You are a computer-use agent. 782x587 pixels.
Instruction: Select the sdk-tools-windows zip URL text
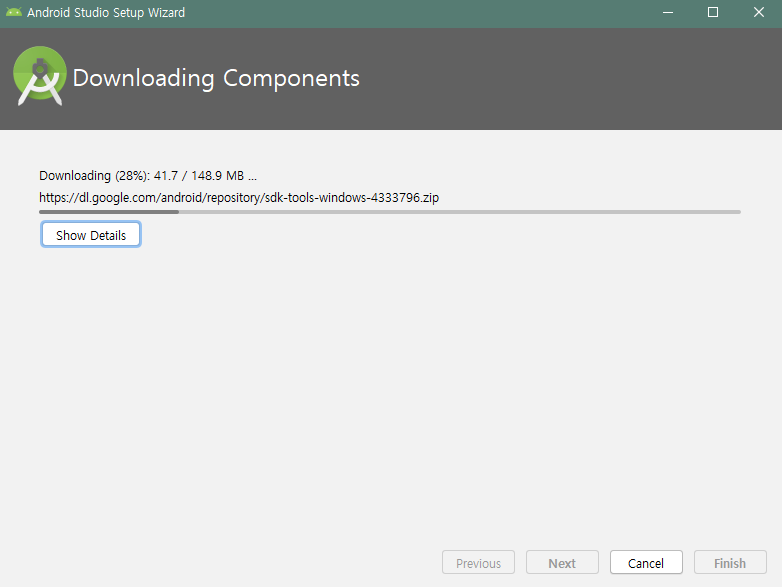239,198
